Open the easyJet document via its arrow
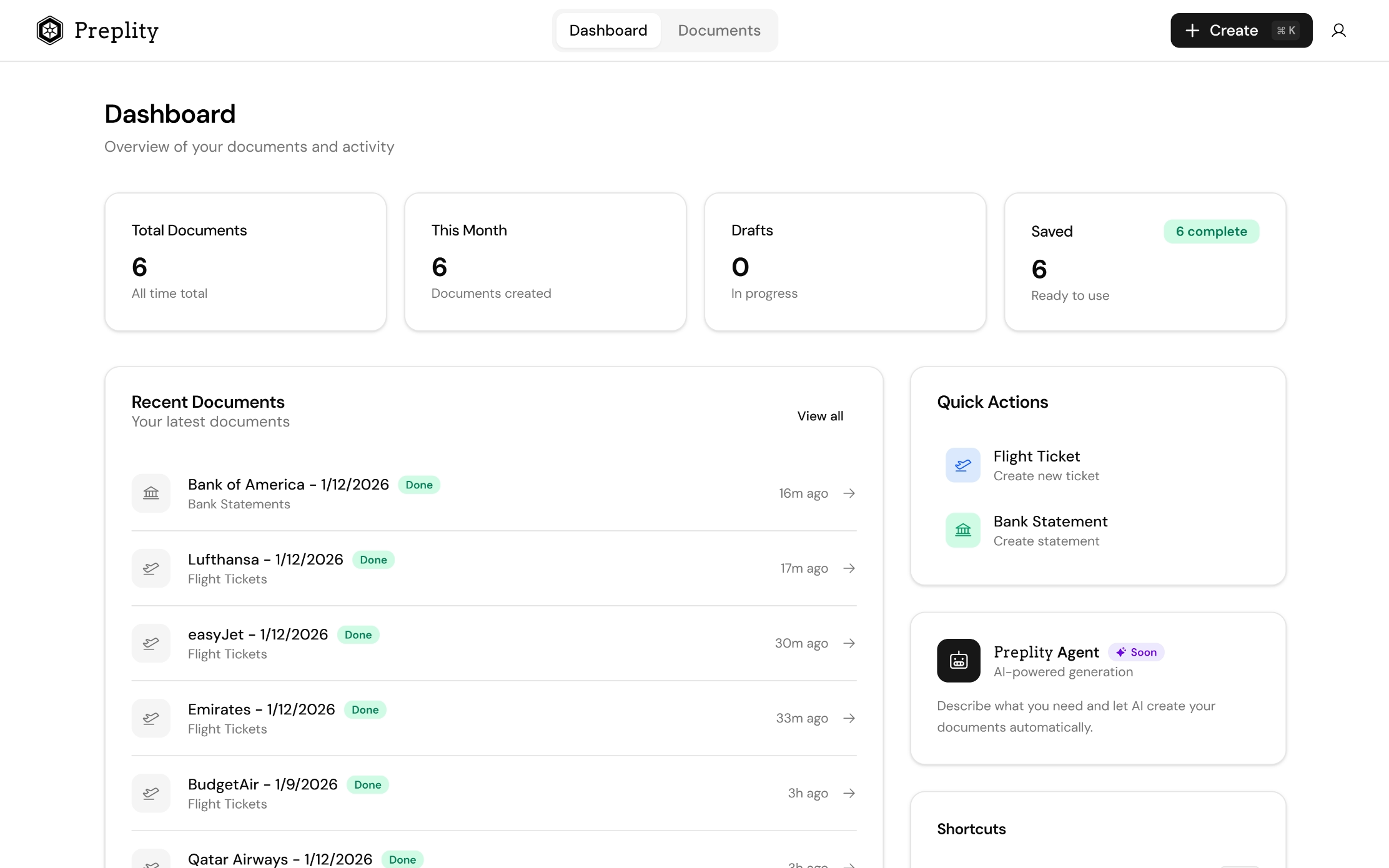The height and width of the screenshot is (868, 1389). (849, 643)
